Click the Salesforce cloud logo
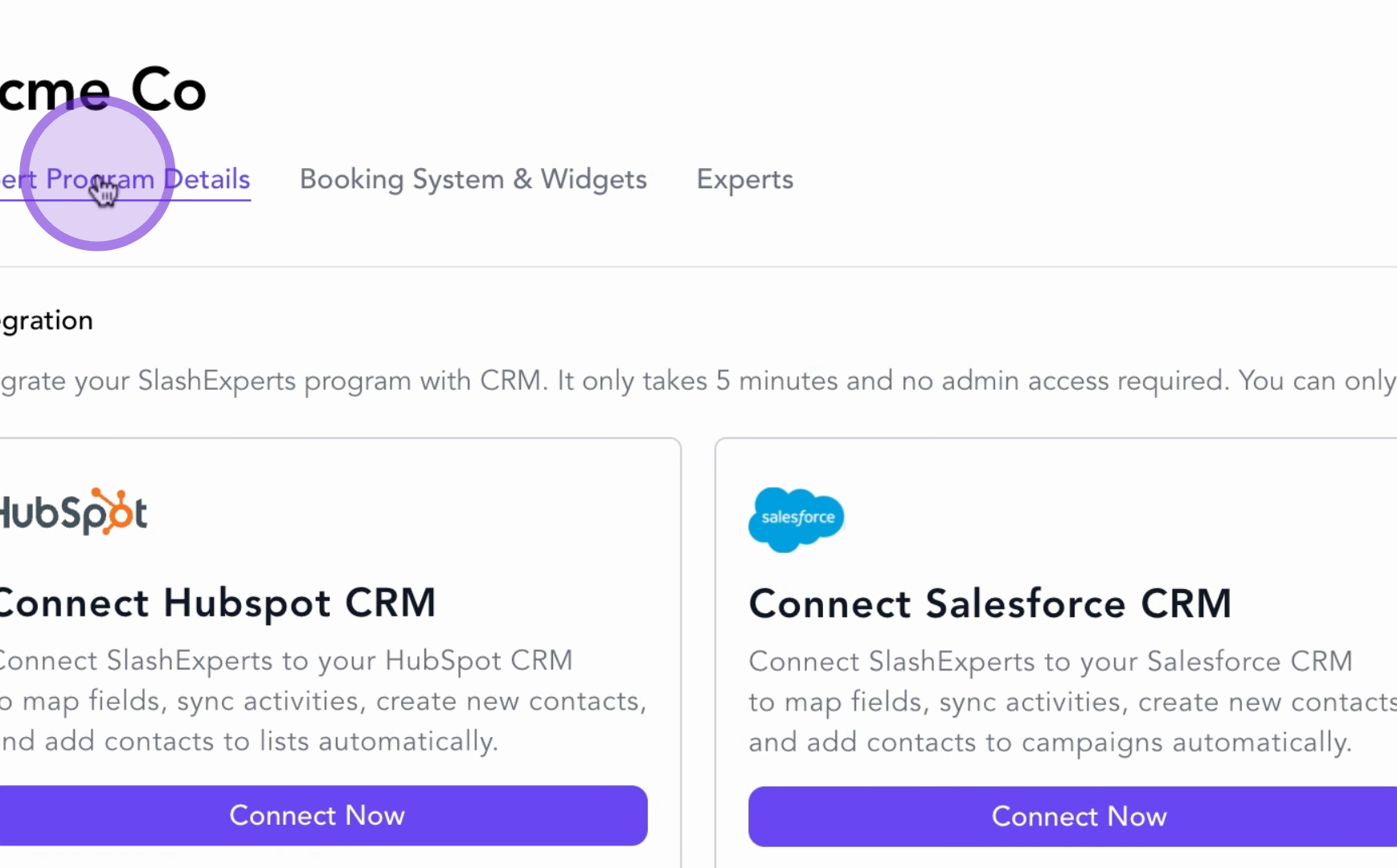The width and height of the screenshot is (1397, 868). point(796,518)
